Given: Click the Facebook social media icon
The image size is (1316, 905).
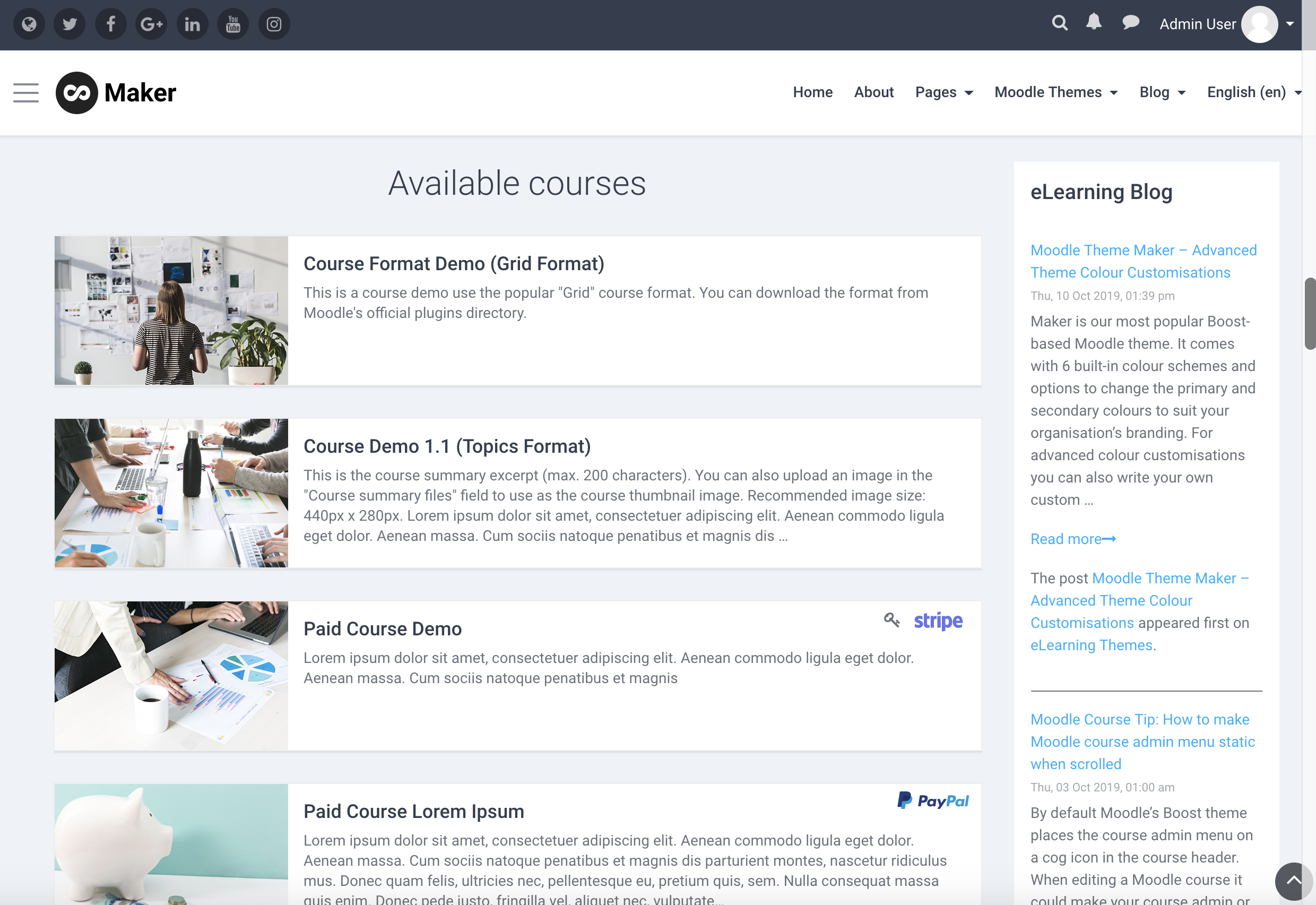Looking at the screenshot, I should click(111, 23).
